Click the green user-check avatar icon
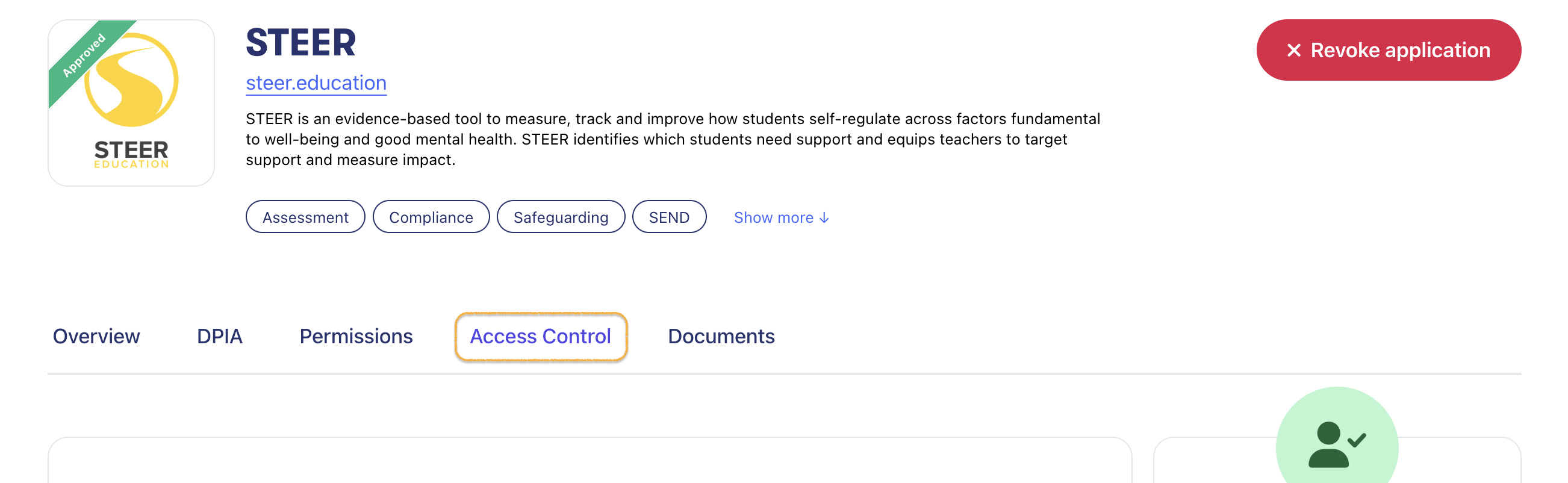 click(1337, 444)
